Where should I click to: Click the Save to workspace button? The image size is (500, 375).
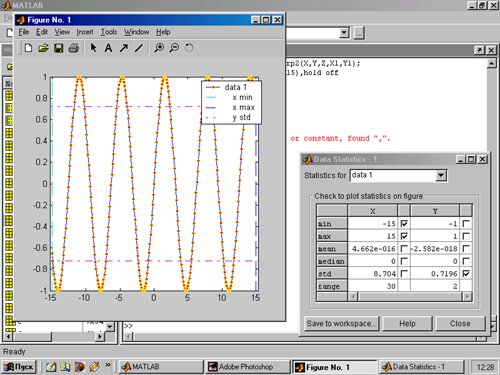pyautogui.click(x=341, y=324)
